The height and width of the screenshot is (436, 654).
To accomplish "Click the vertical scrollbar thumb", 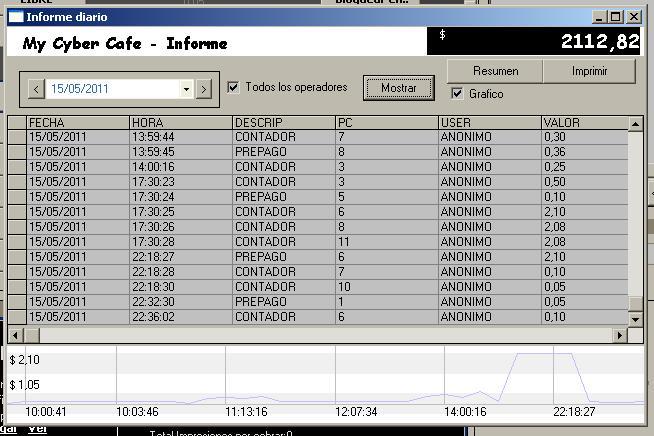I will [x=635, y=304].
